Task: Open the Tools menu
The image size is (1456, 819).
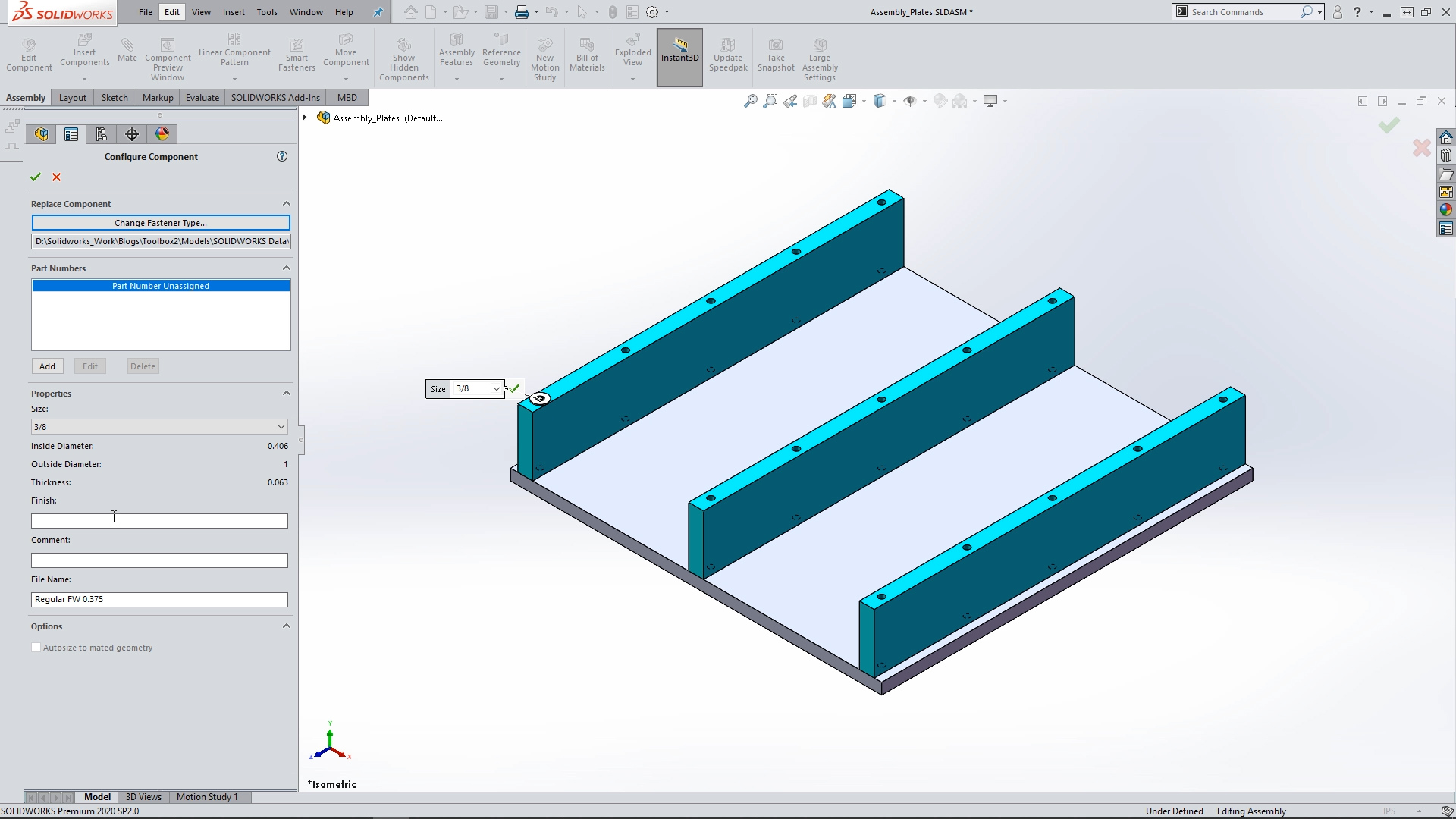Action: [267, 12]
